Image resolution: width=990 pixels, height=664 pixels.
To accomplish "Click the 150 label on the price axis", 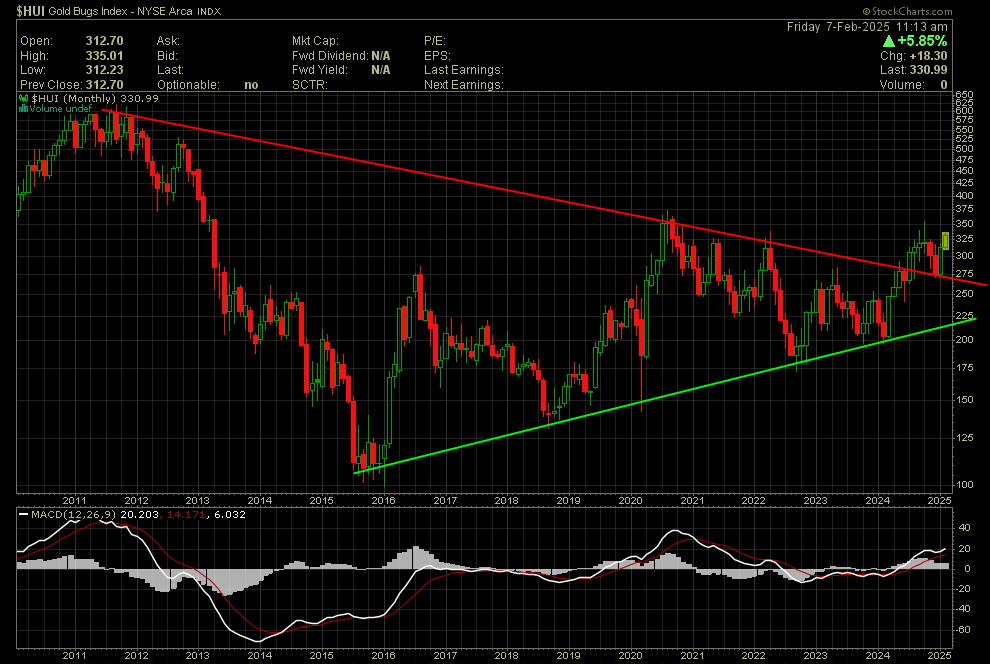I will click(964, 400).
